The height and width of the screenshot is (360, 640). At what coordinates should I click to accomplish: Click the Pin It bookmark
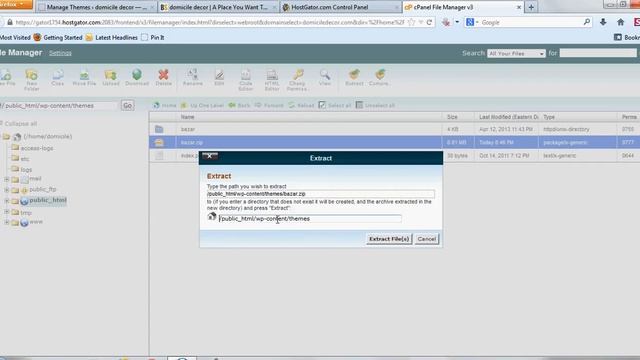click(153, 38)
